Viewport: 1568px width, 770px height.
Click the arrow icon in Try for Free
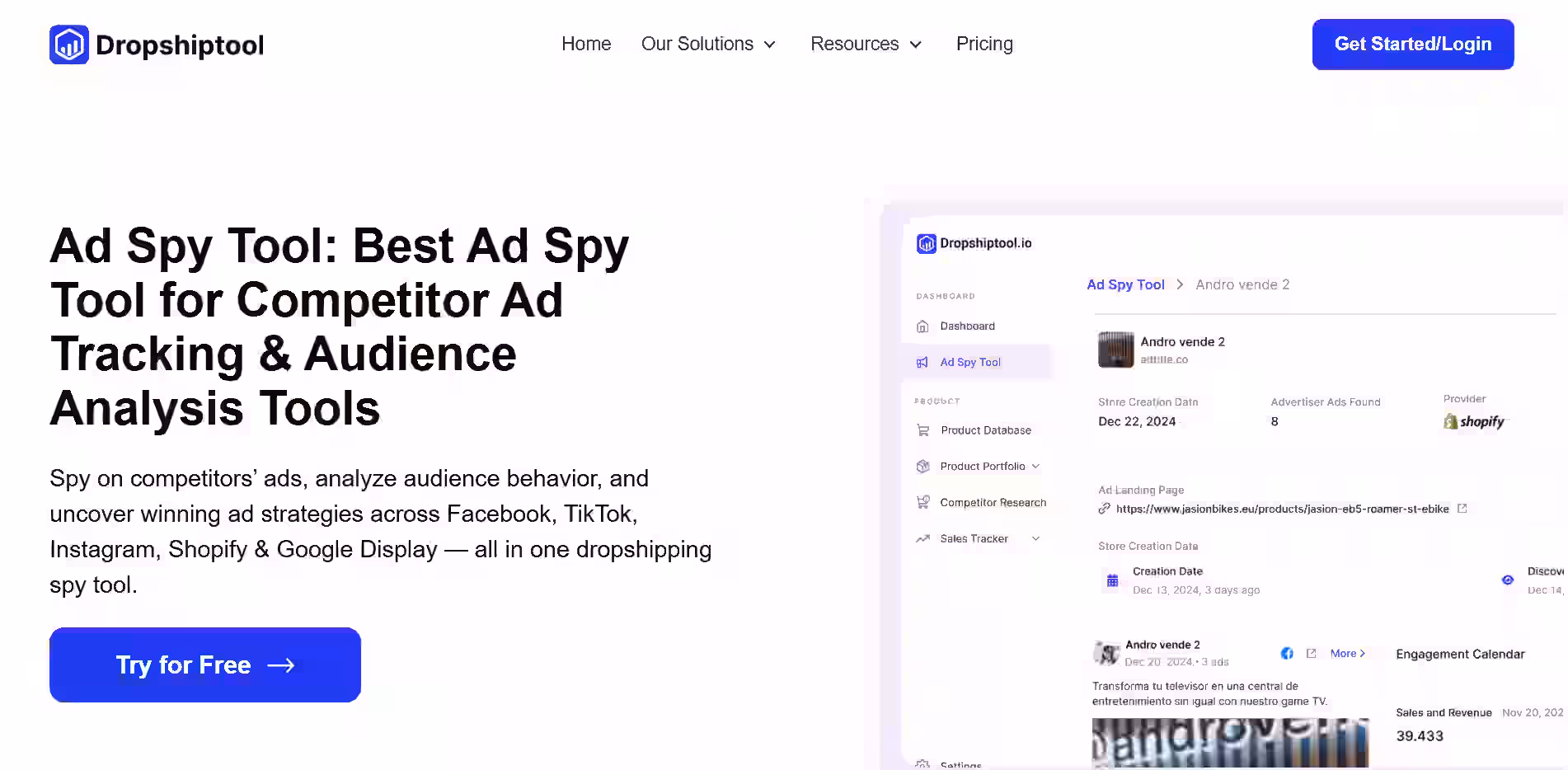[281, 665]
